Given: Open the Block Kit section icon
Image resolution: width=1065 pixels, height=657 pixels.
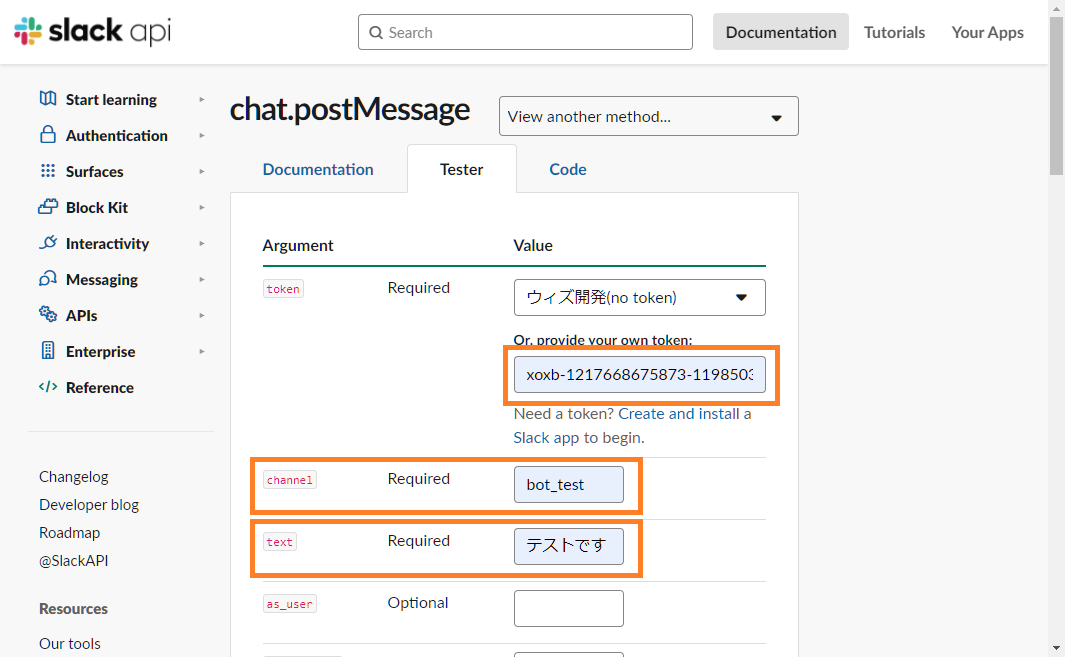Looking at the screenshot, I should pos(47,207).
